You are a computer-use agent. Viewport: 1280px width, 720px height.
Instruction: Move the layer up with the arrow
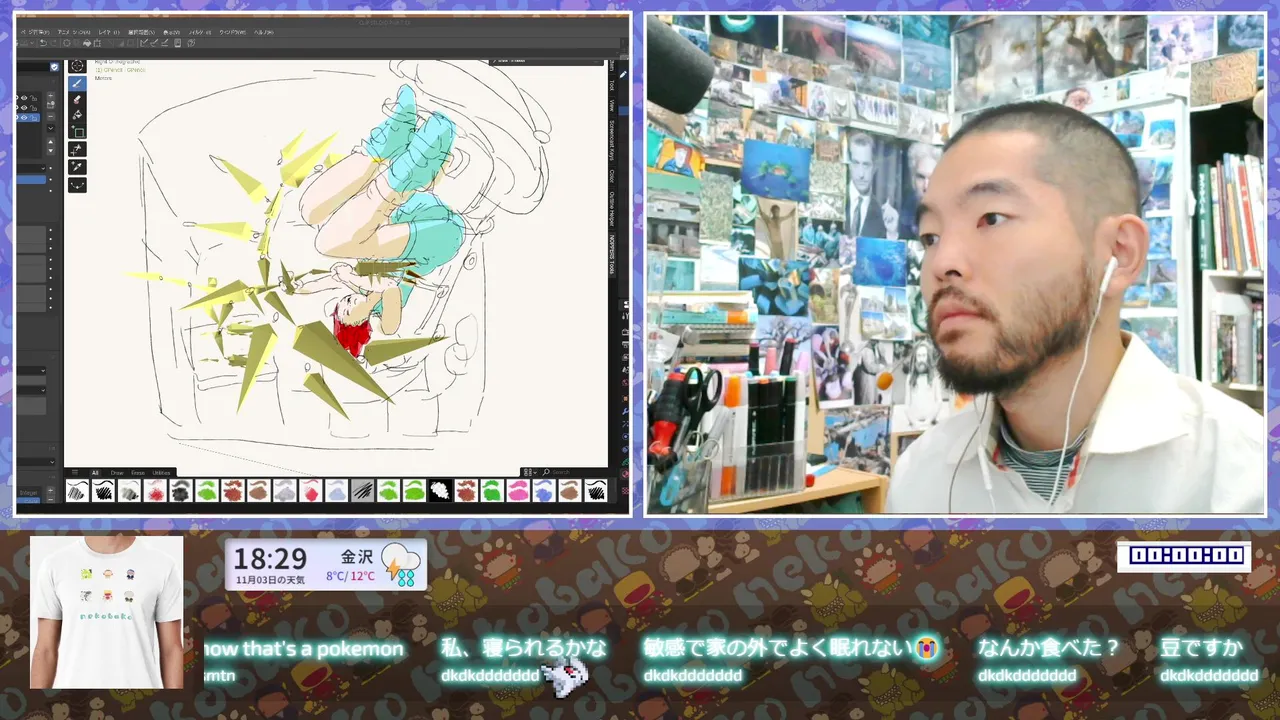(x=51, y=142)
